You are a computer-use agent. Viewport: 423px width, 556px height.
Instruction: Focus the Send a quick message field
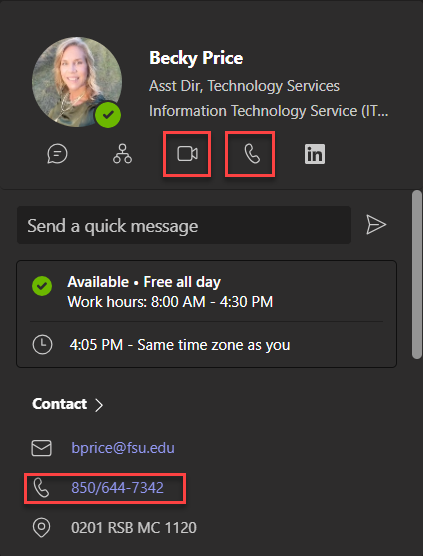[x=184, y=225]
